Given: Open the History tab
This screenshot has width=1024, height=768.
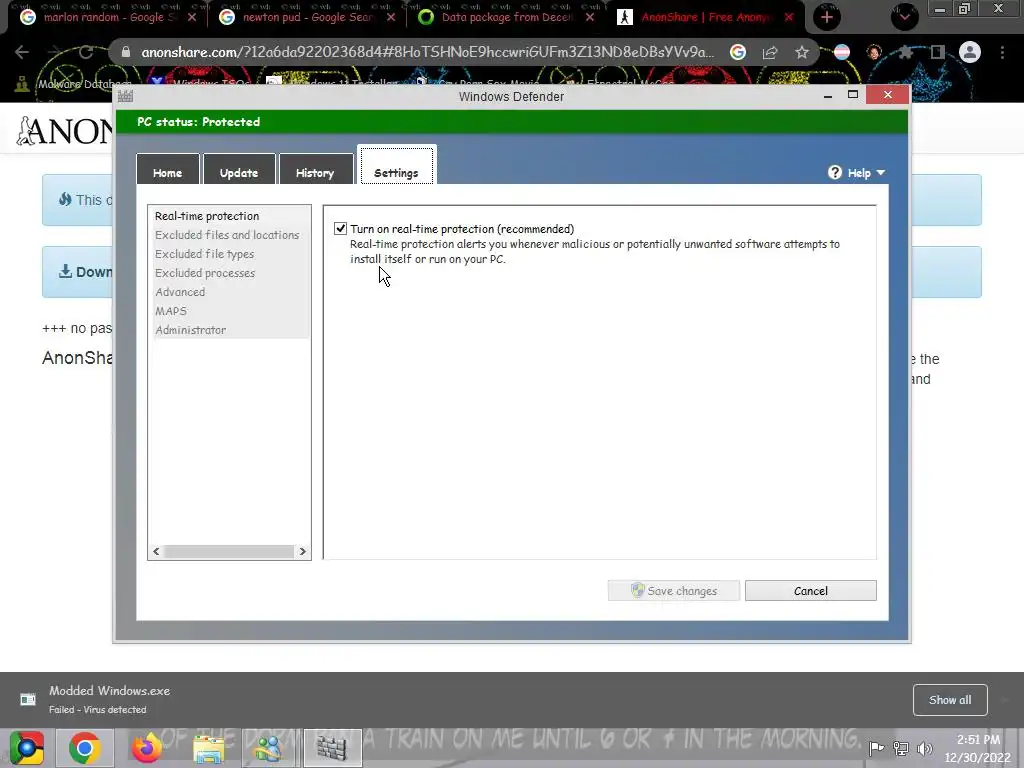Looking at the screenshot, I should tap(315, 172).
